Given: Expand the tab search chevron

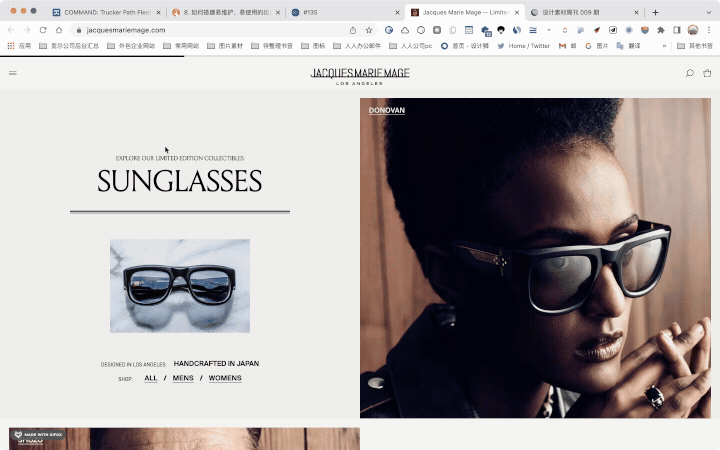Looking at the screenshot, I should pyautogui.click(x=709, y=13).
